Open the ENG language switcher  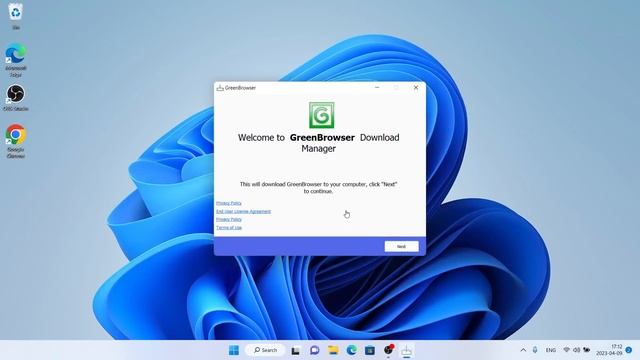point(551,350)
